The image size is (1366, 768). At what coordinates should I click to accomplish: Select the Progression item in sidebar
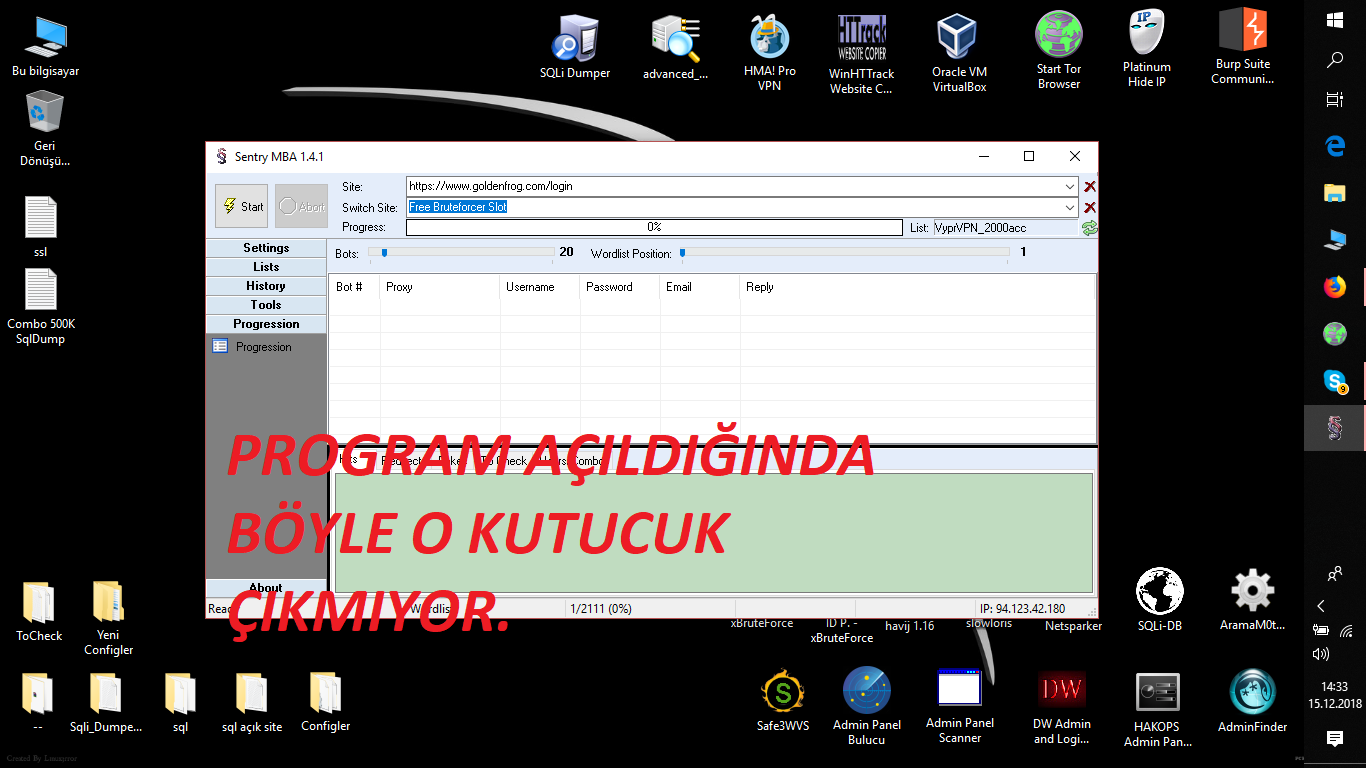252,347
